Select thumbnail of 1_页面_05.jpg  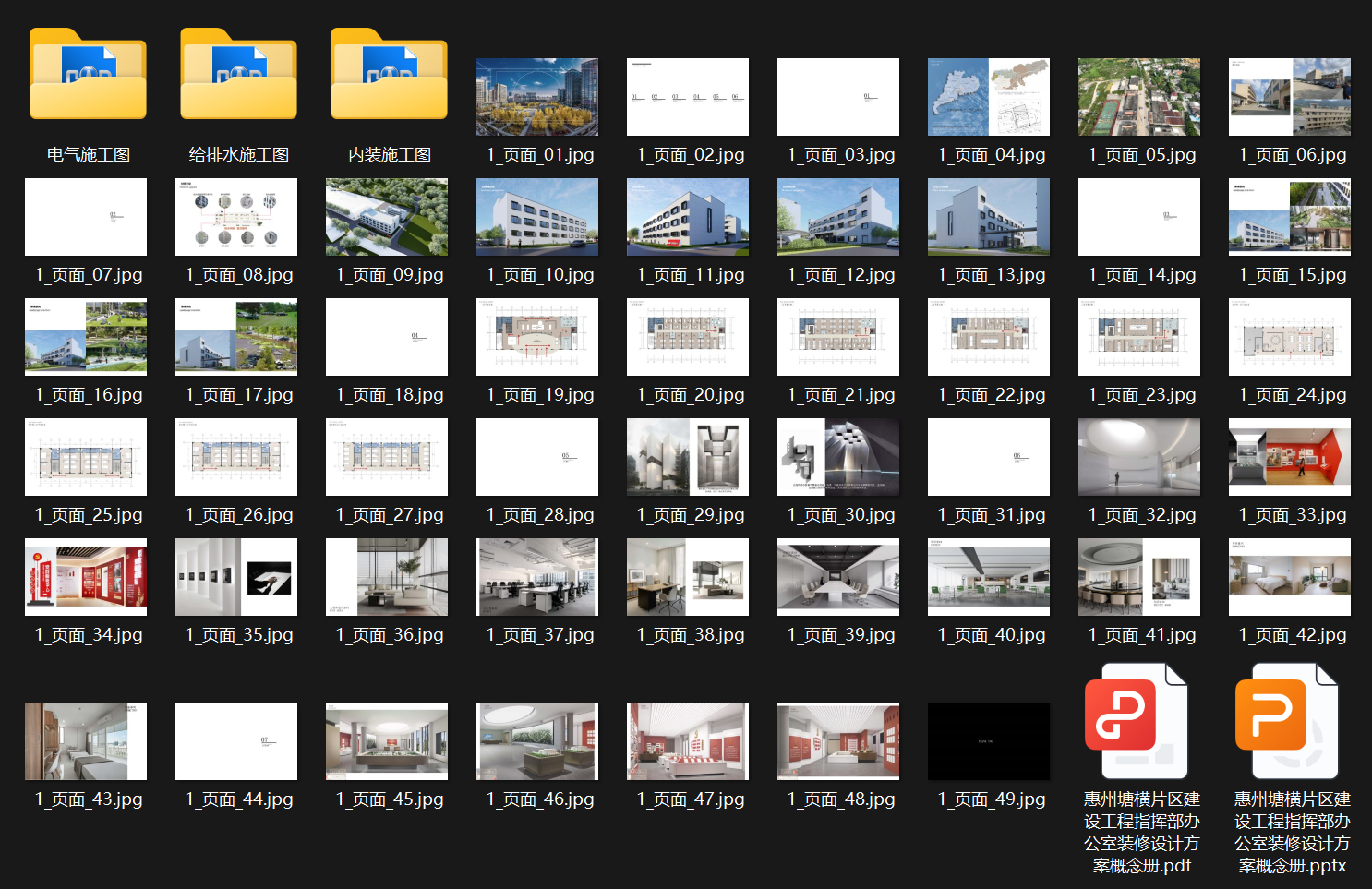(1139, 97)
